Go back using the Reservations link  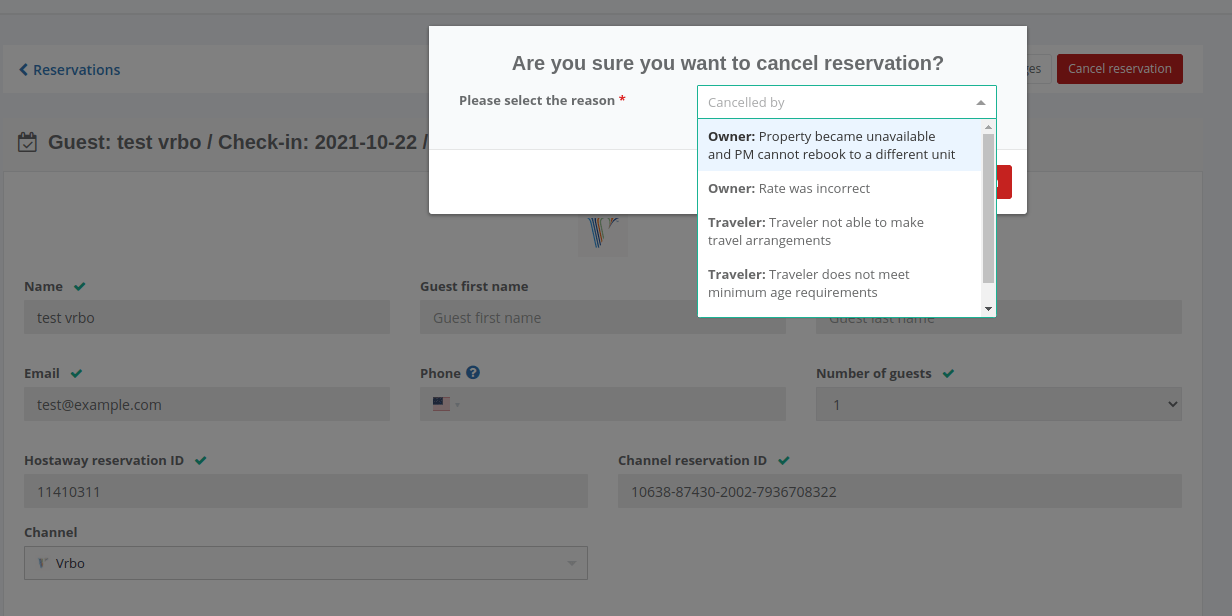[x=75, y=69]
